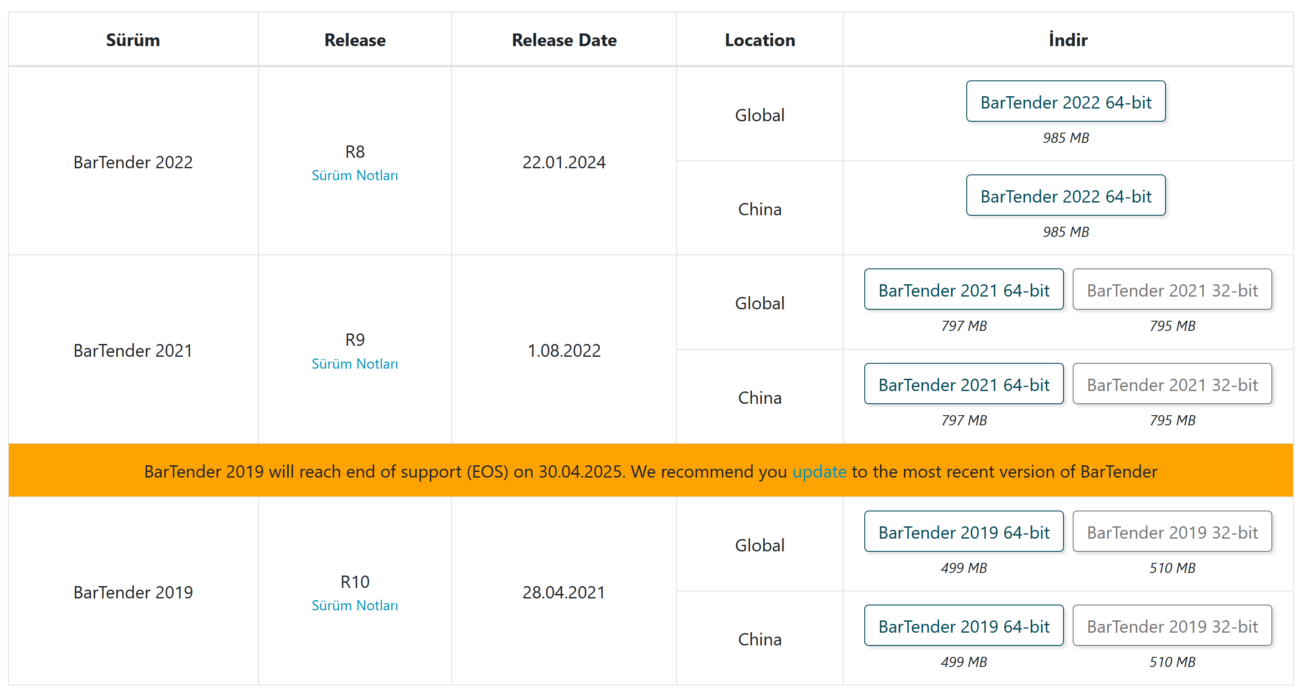
Task: Download BarTender 2021 32-bit from China row
Action: (1172, 384)
